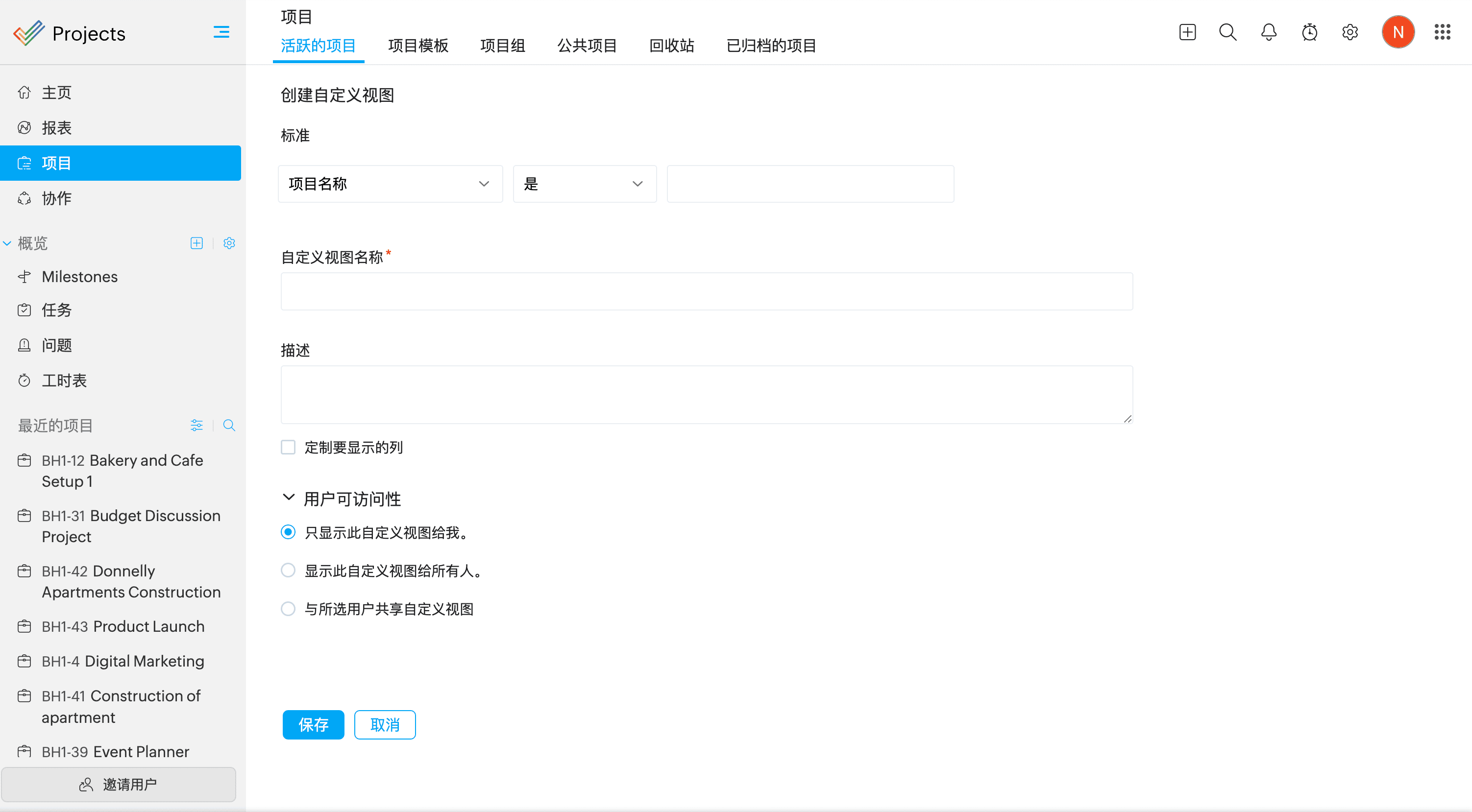The image size is (1472, 812).
Task: Enable the 定制要显示的列 checkbox
Action: click(x=288, y=447)
